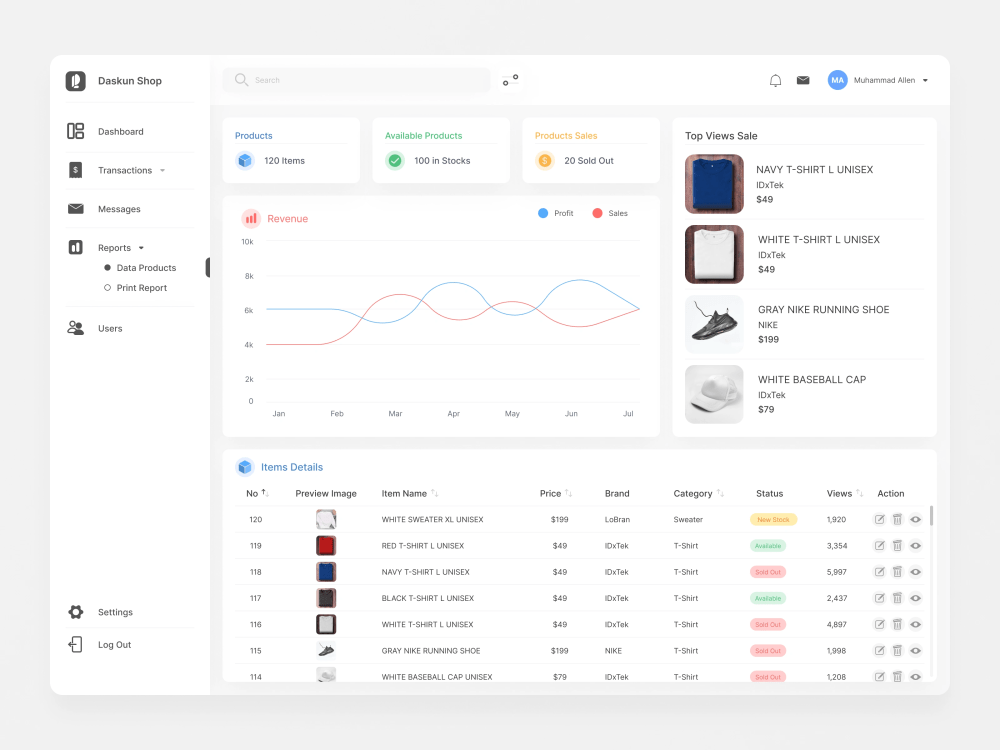
Task: Click the Items Details cube icon
Action: click(245, 467)
